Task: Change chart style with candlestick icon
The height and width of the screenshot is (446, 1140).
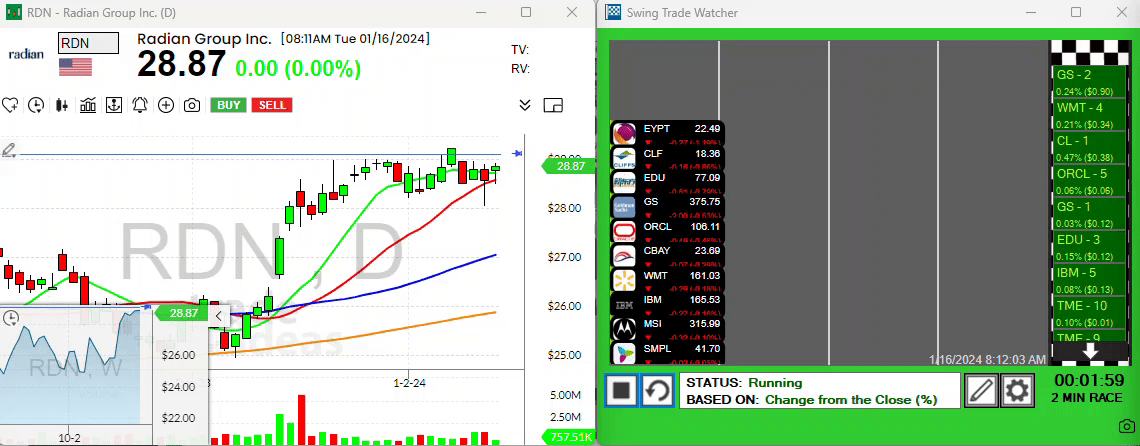Action: tap(62, 105)
